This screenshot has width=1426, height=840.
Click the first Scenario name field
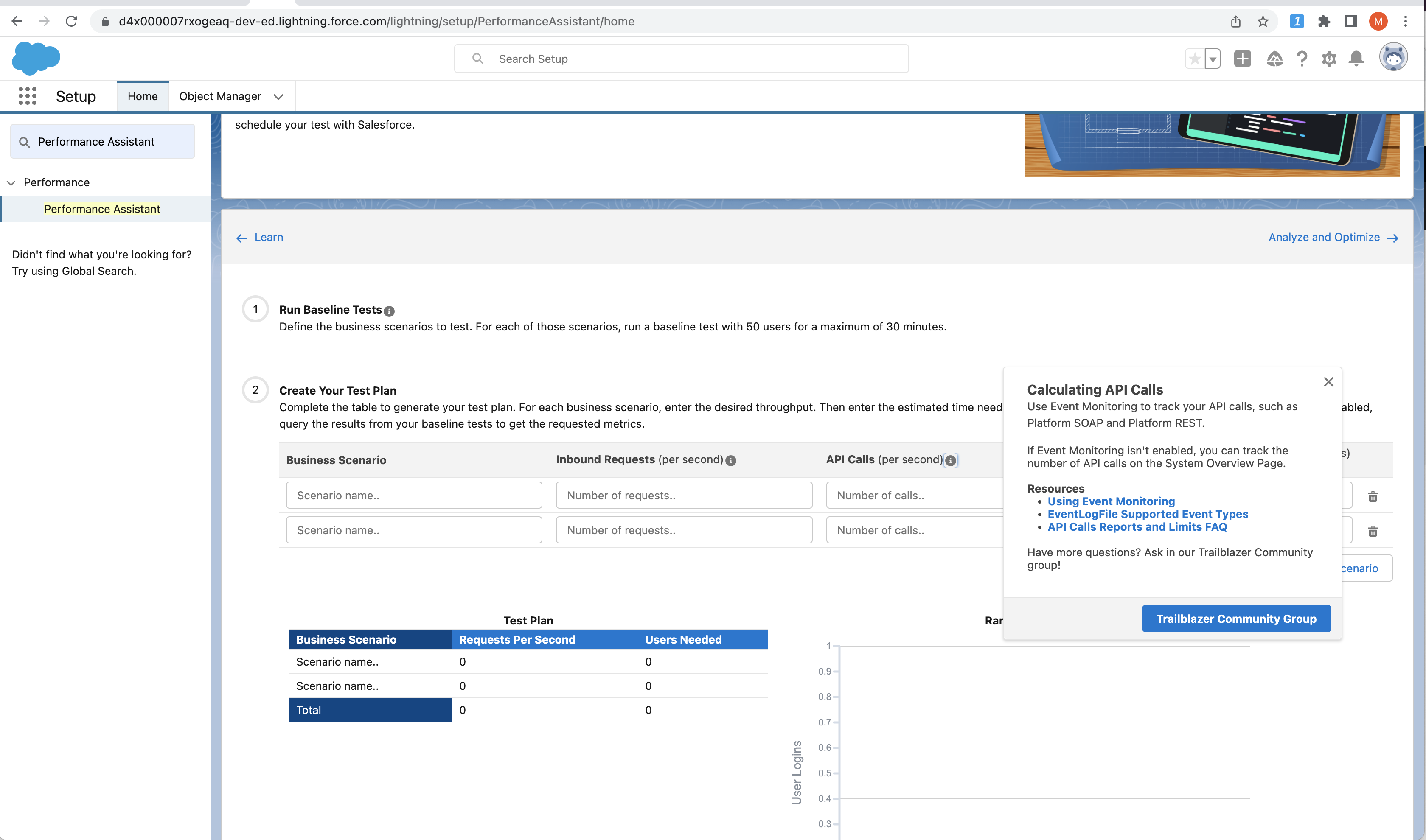414,495
